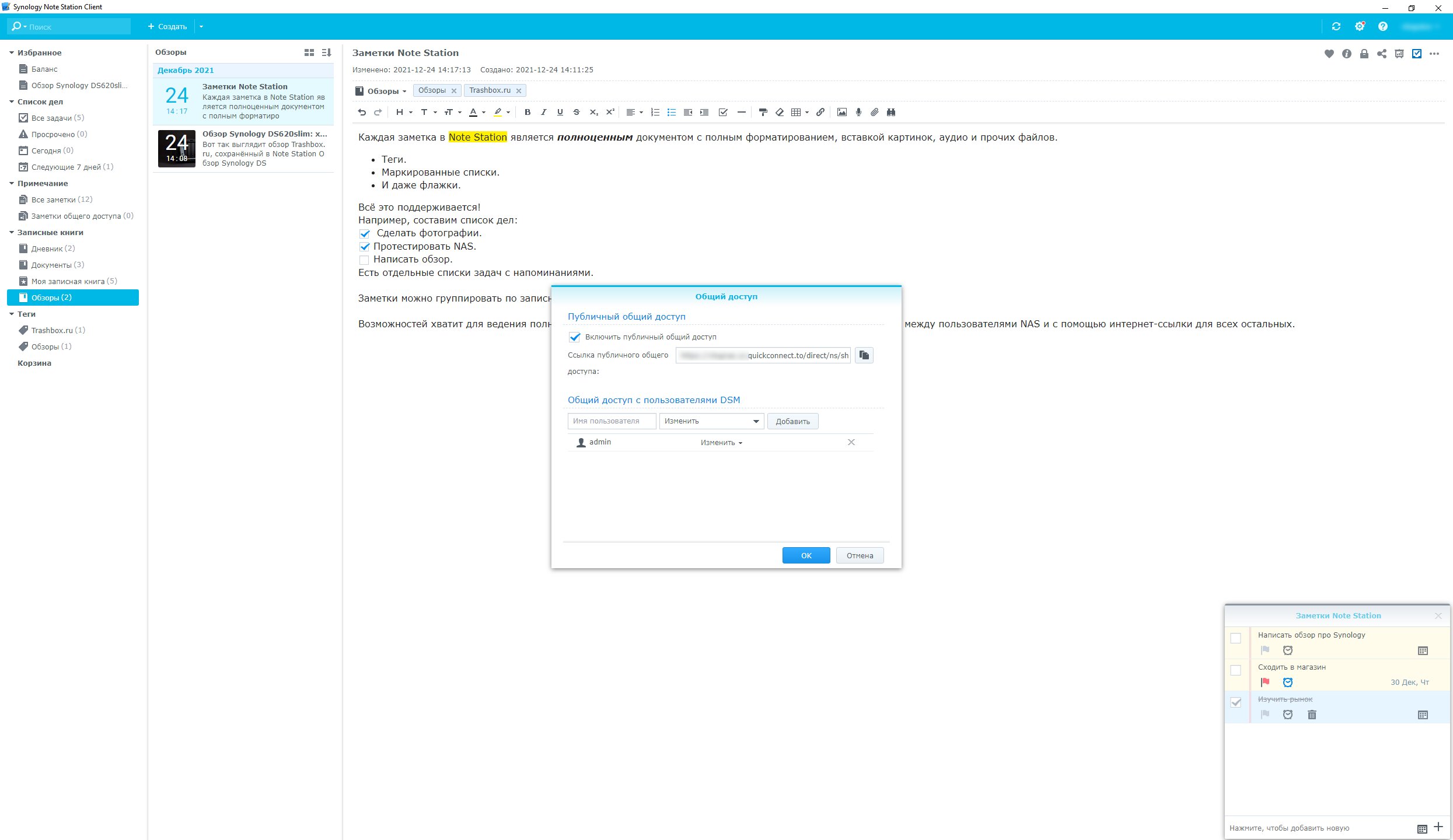This screenshot has width=1453, height=840.
Task: Open the heading style dropdown
Action: (404, 112)
